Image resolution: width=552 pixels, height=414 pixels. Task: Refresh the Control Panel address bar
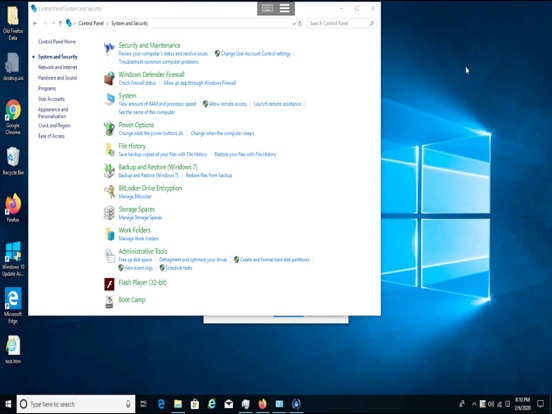(300, 24)
